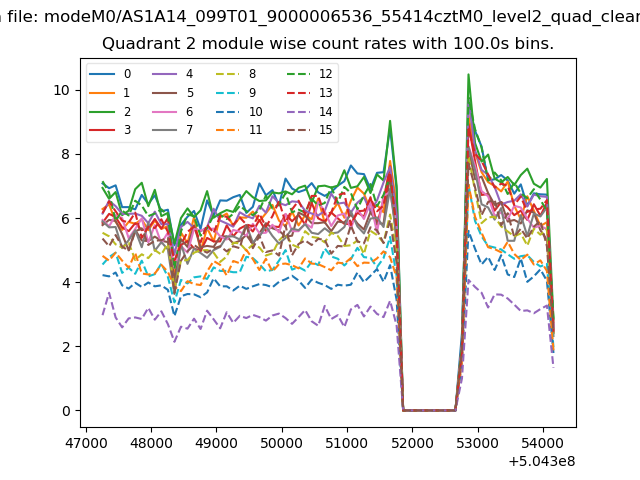Click the y-axis tick label 4
The image size is (640, 480).
coord(65,283)
